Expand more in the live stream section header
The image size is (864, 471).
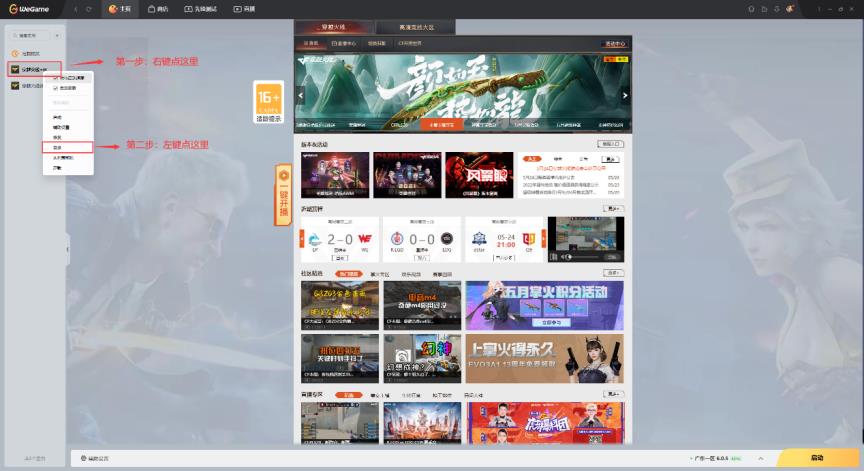(x=613, y=394)
